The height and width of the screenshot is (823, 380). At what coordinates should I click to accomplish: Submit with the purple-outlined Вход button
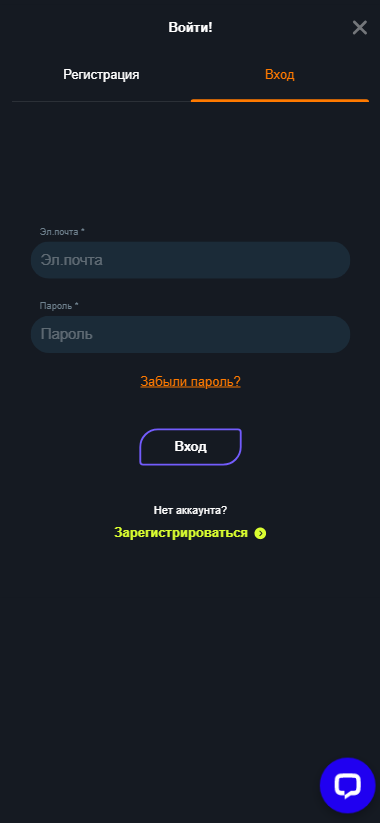191,447
